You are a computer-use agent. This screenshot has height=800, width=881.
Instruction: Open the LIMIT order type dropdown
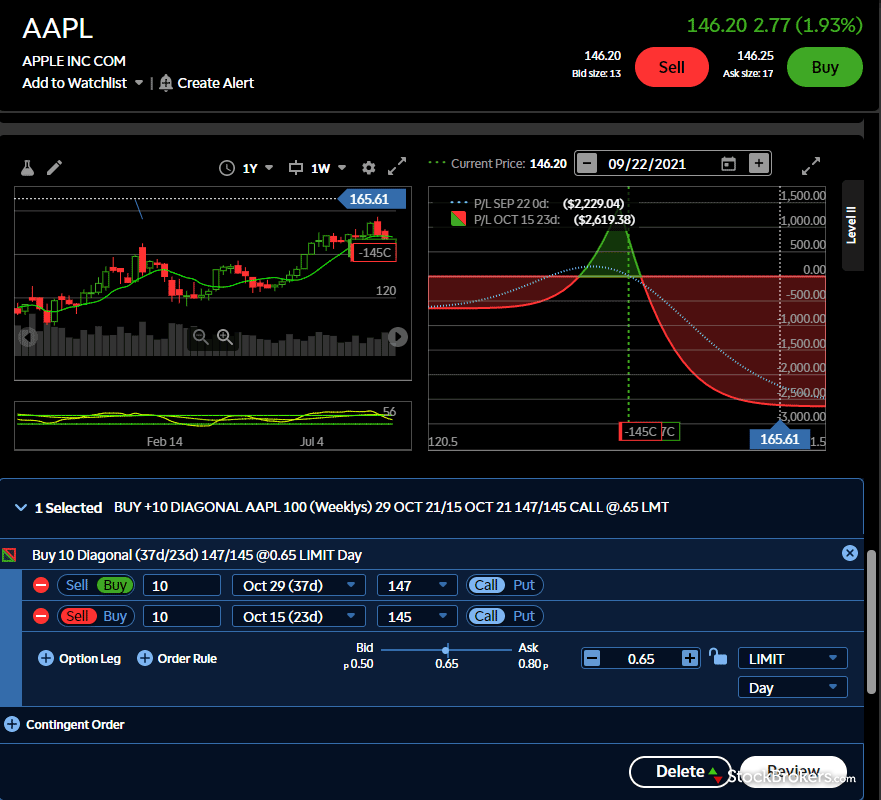point(792,658)
